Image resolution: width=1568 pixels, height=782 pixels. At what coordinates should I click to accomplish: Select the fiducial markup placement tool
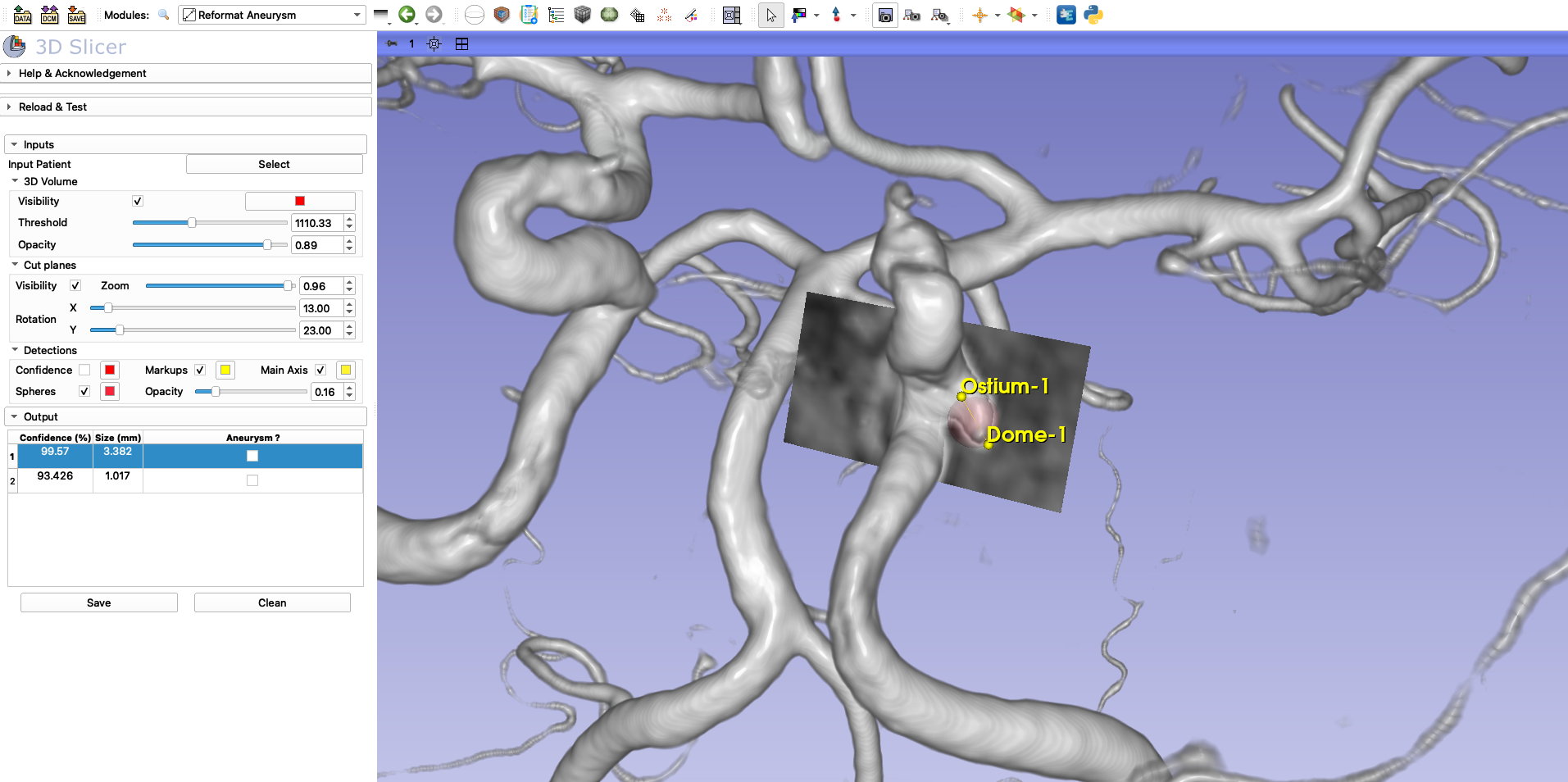836,15
